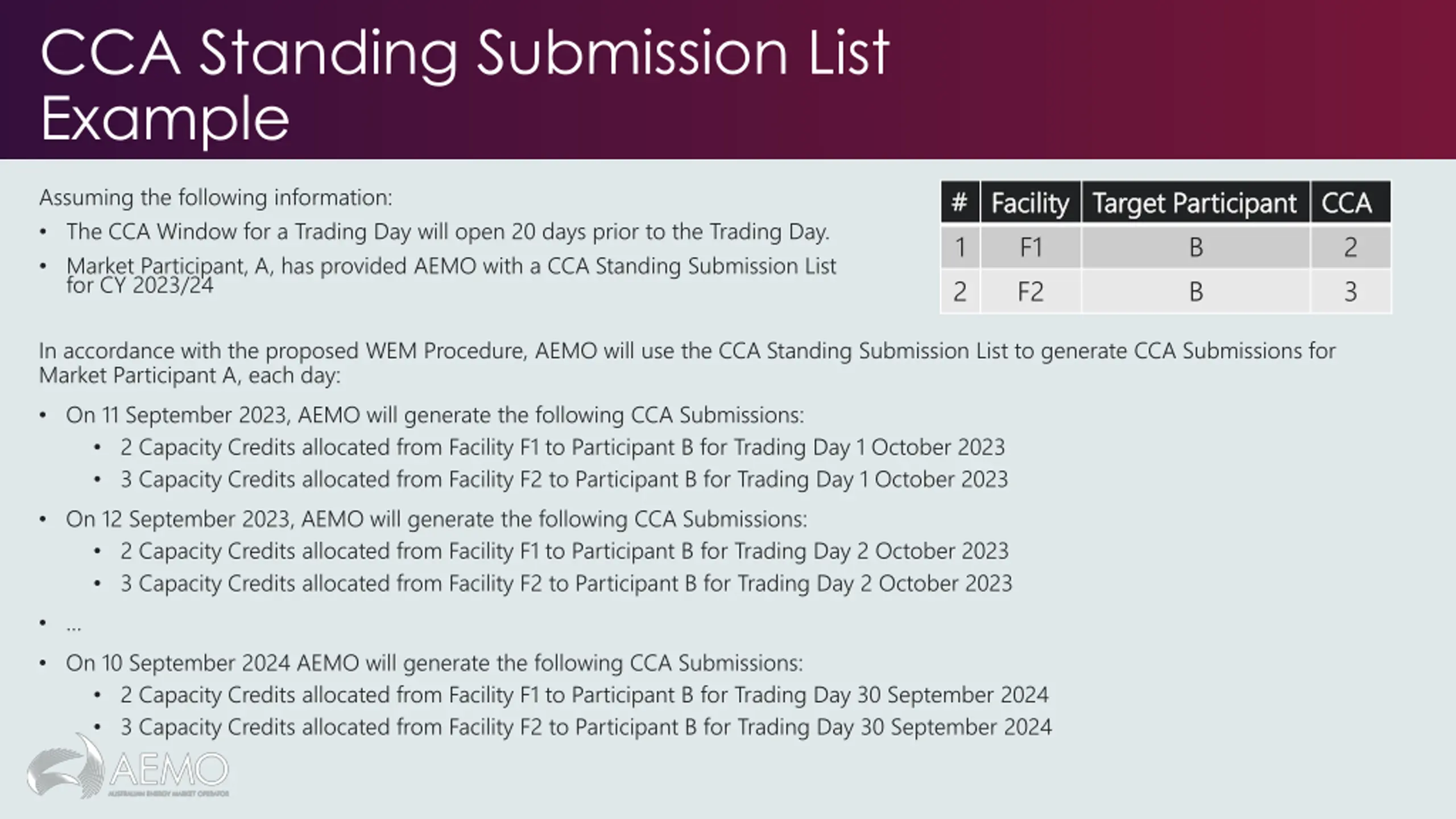Image resolution: width=1456 pixels, height=819 pixels.
Task: Click Target Participant B in row 1
Action: pyautogui.click(x=1195, y=247)
